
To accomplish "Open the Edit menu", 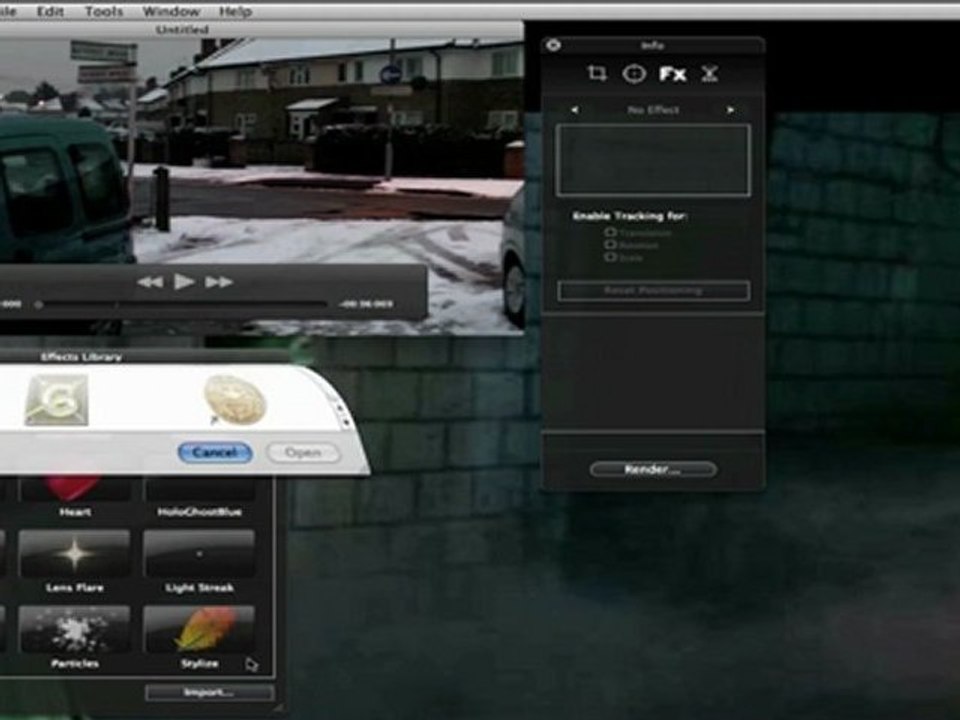I will (x=50, y=12).
